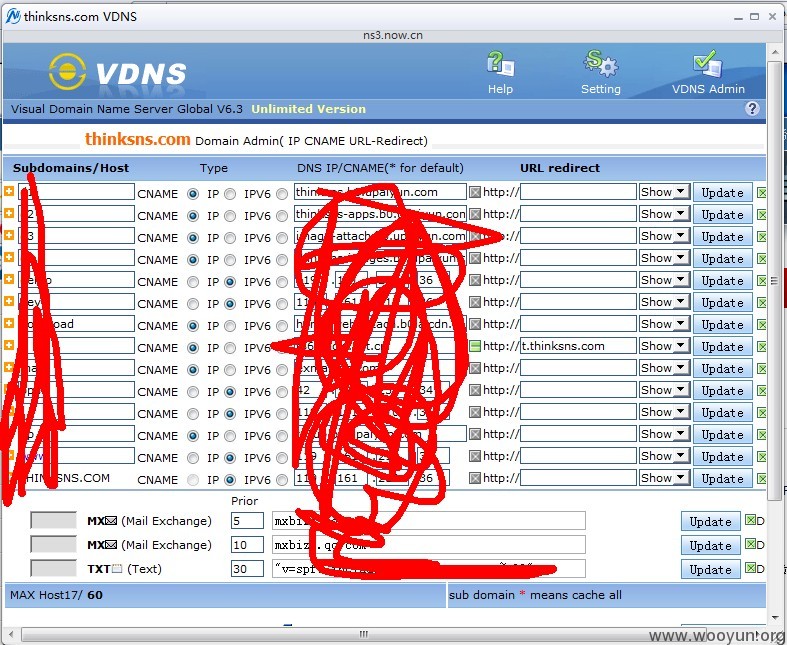Open Show dropdown in THINKSNS.COM row
The width and height of the screenshot is (787, 645).
664,478
